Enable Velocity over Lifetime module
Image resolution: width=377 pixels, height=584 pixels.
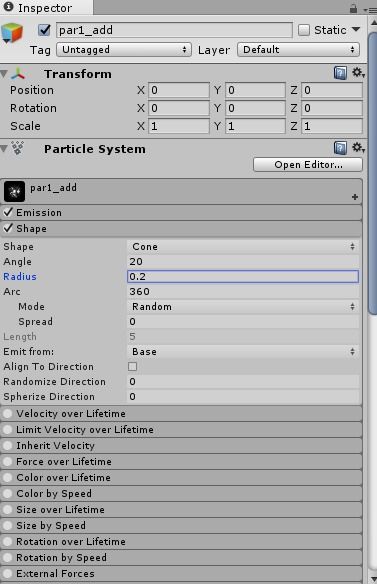7,413
